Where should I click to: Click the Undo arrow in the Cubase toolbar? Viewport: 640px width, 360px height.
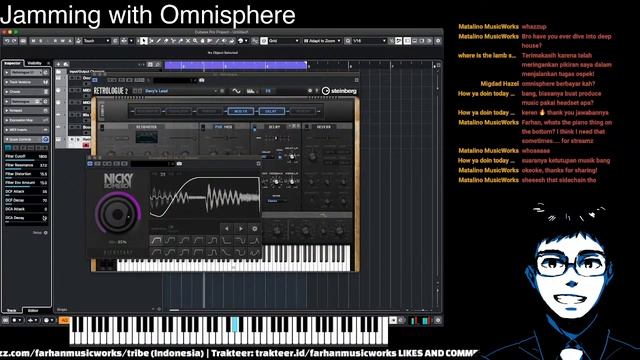click(x=7, y=41)
